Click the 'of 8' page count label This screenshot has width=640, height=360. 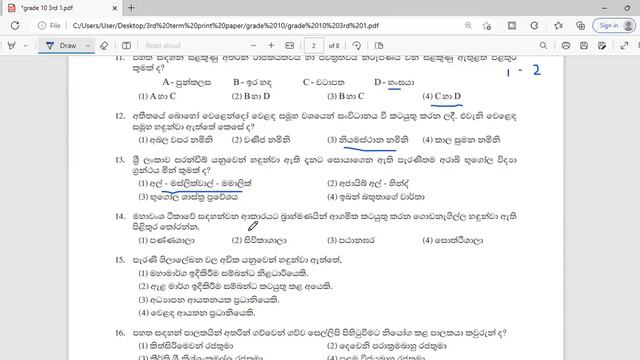pyautogui.click(x=334, y=46)
